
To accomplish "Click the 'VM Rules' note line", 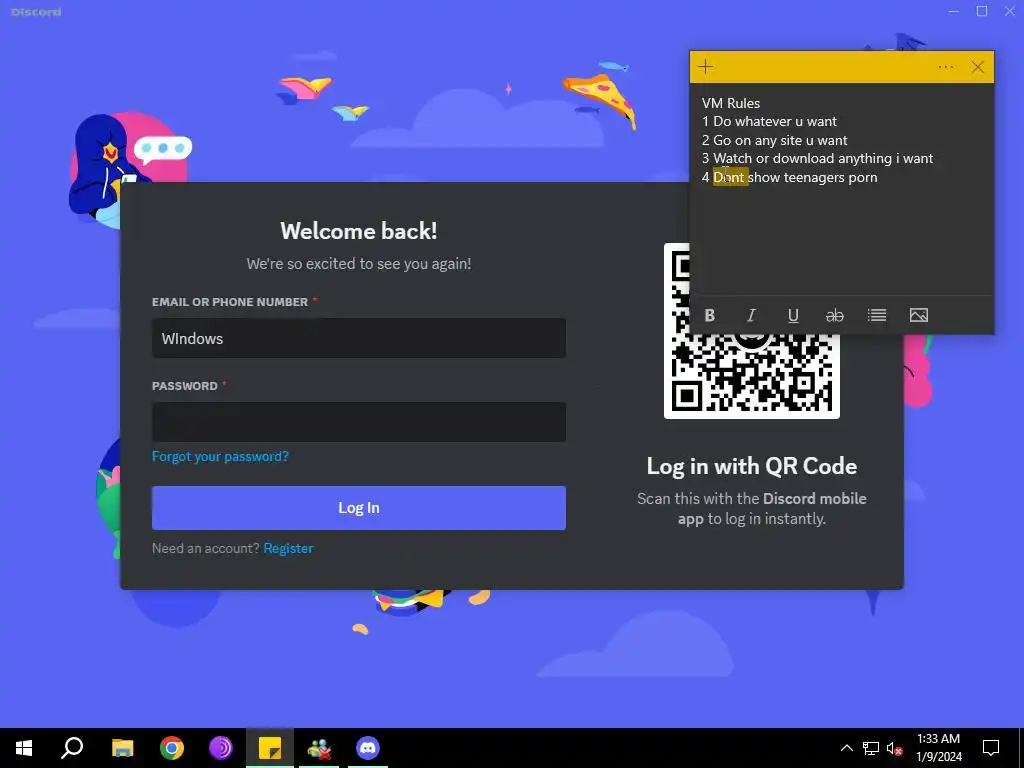I will 731,103.
